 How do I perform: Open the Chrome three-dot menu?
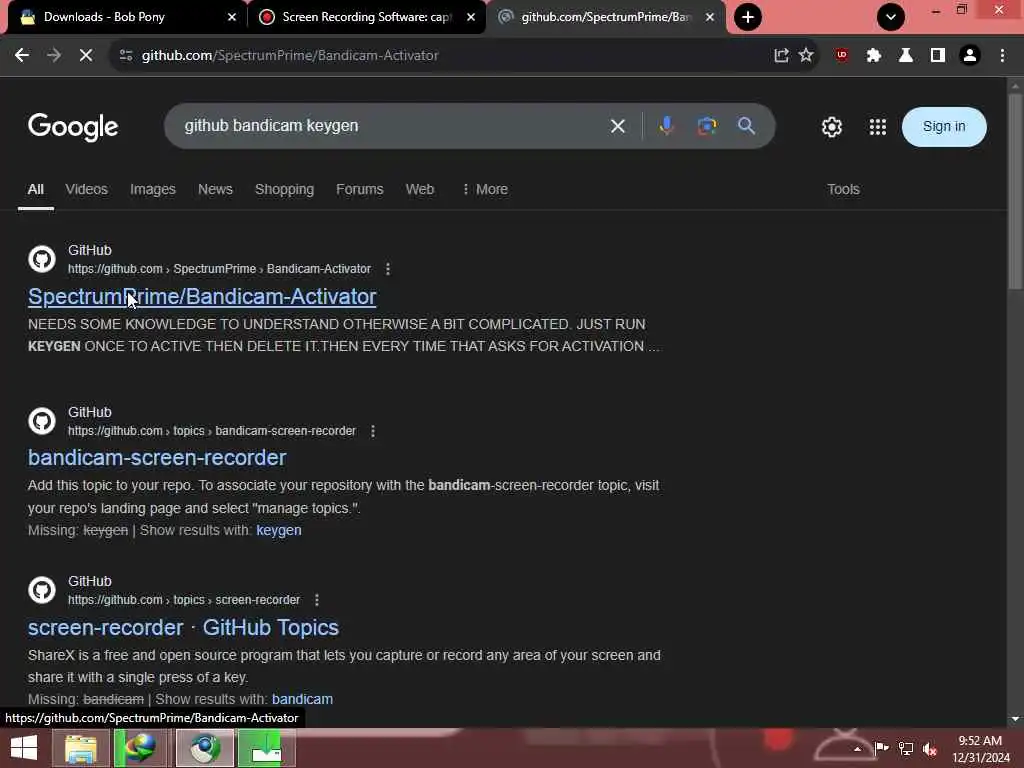(x=1002, y=56)
